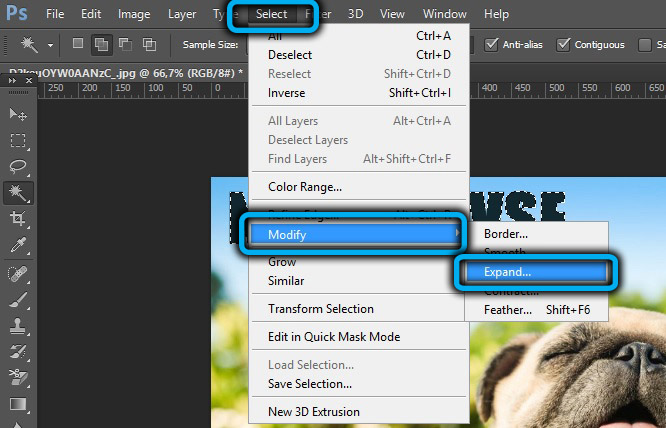Click Magic Wand icon in options bar
666x428 pixels.
pos(29,45)
